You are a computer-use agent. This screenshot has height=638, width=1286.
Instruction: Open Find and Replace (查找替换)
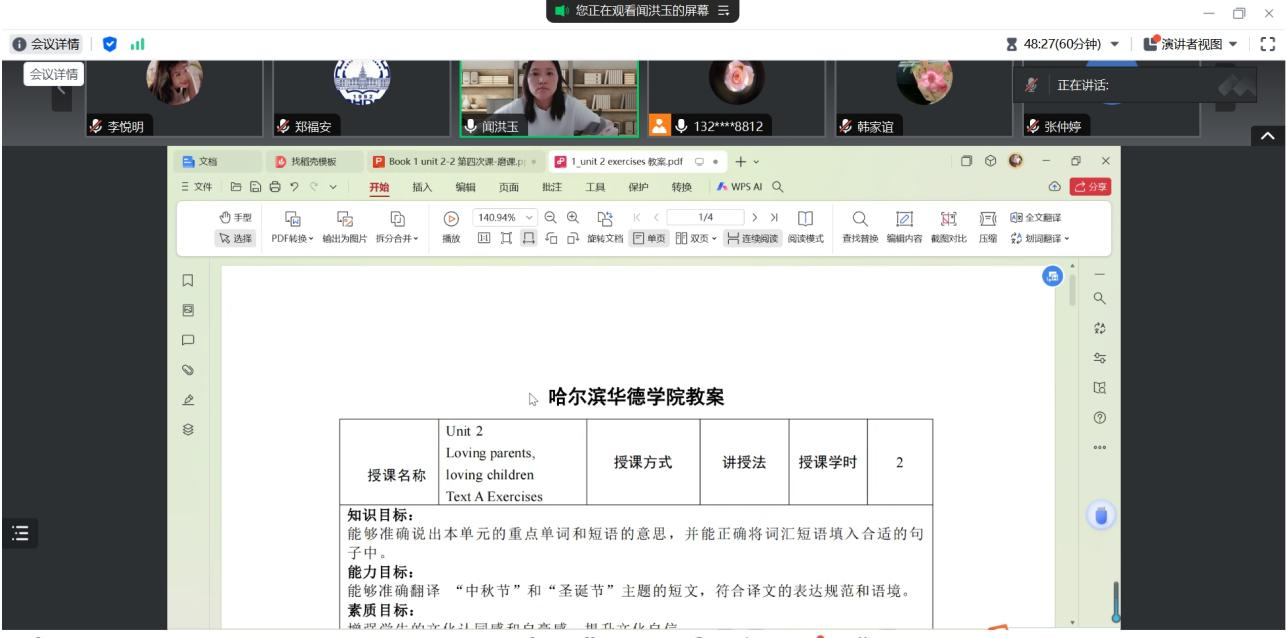(x=859, y=226)
